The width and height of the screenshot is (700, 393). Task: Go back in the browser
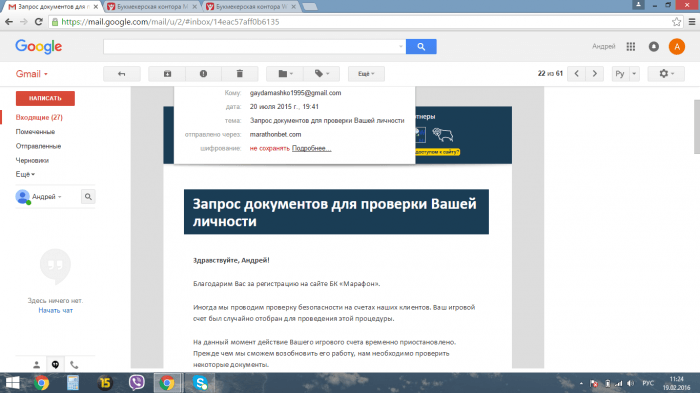tap(9, 21)
